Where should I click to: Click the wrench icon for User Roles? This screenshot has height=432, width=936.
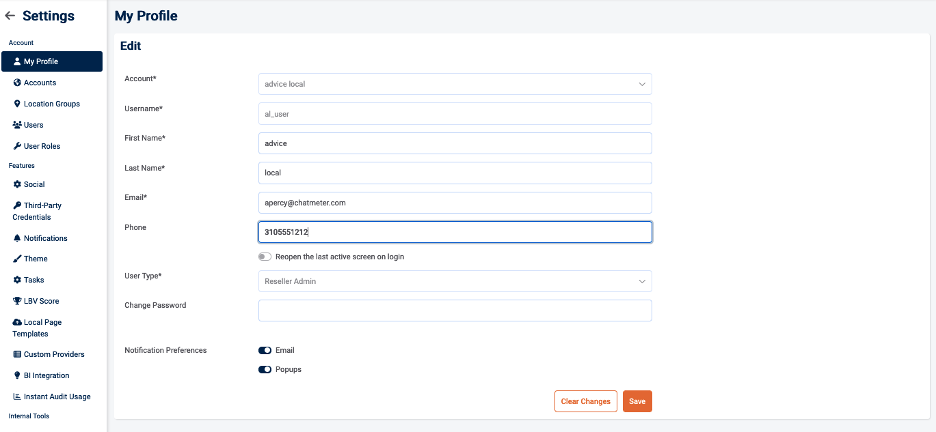[x=17, y=146]
